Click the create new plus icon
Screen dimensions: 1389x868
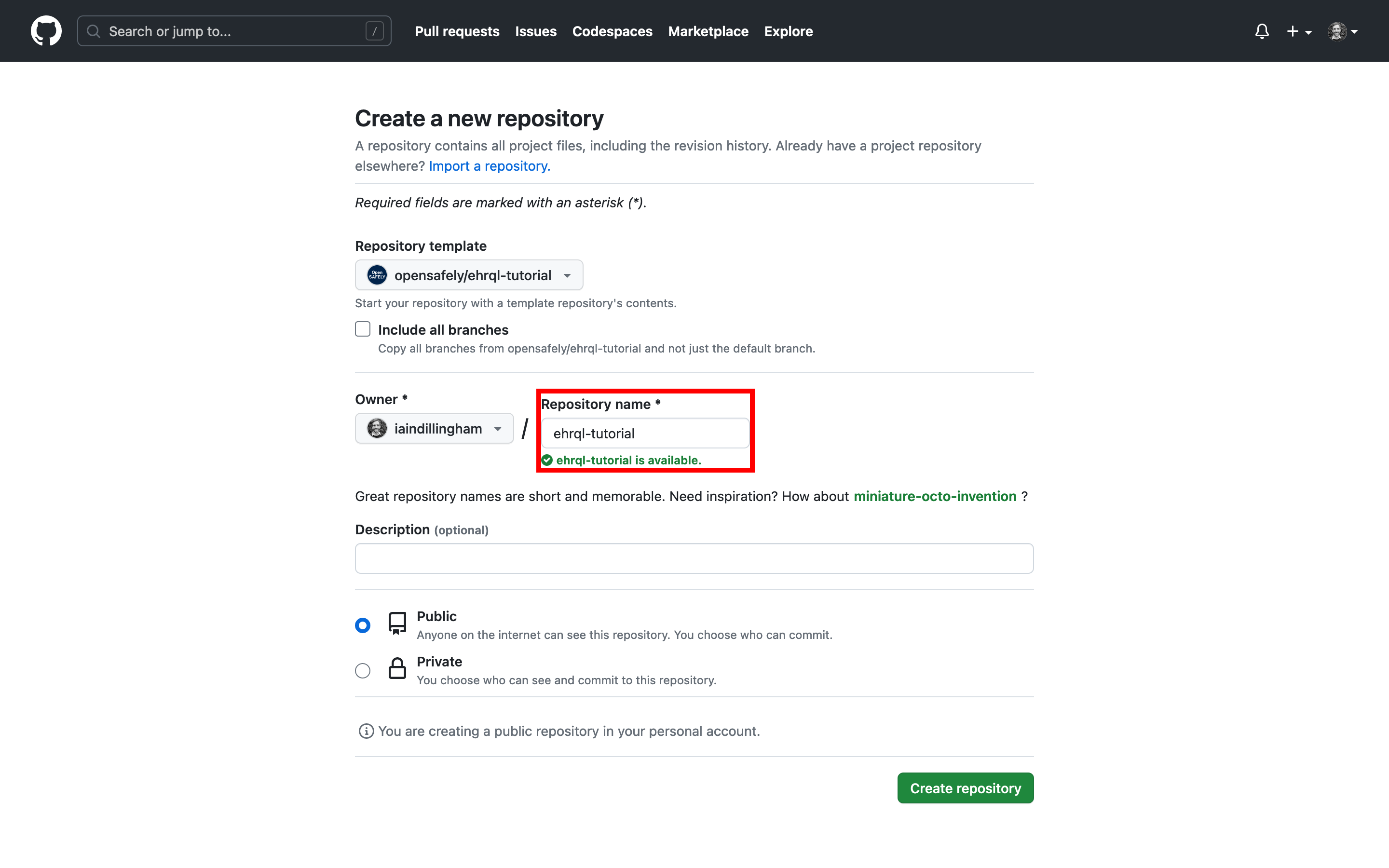coord(1294,31)
